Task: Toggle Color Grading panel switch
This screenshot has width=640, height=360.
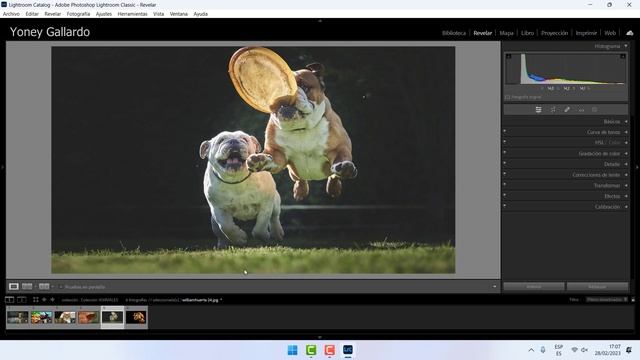Action: point(505,152)
